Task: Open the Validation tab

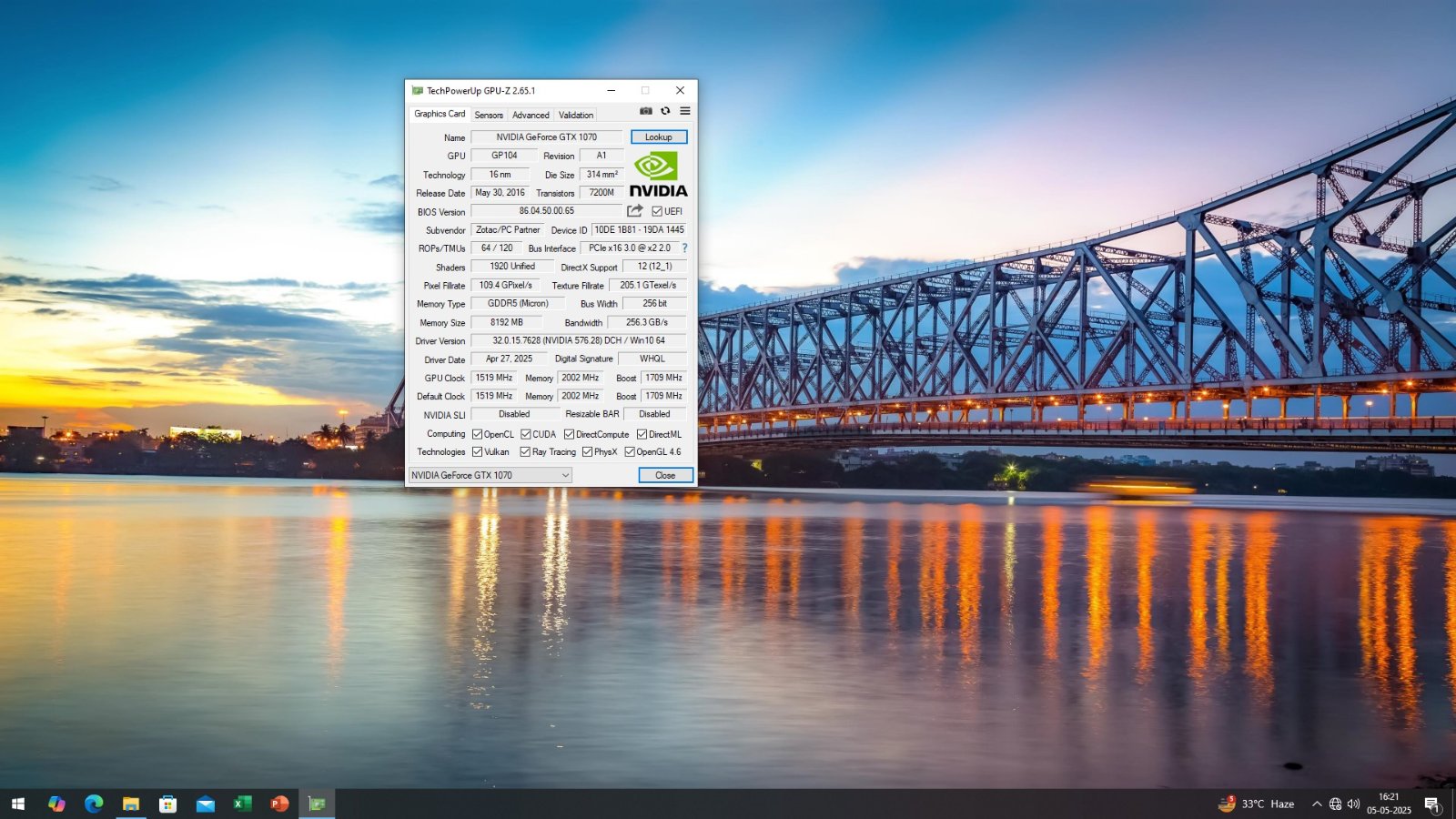Action: click(x=576, y=115)
